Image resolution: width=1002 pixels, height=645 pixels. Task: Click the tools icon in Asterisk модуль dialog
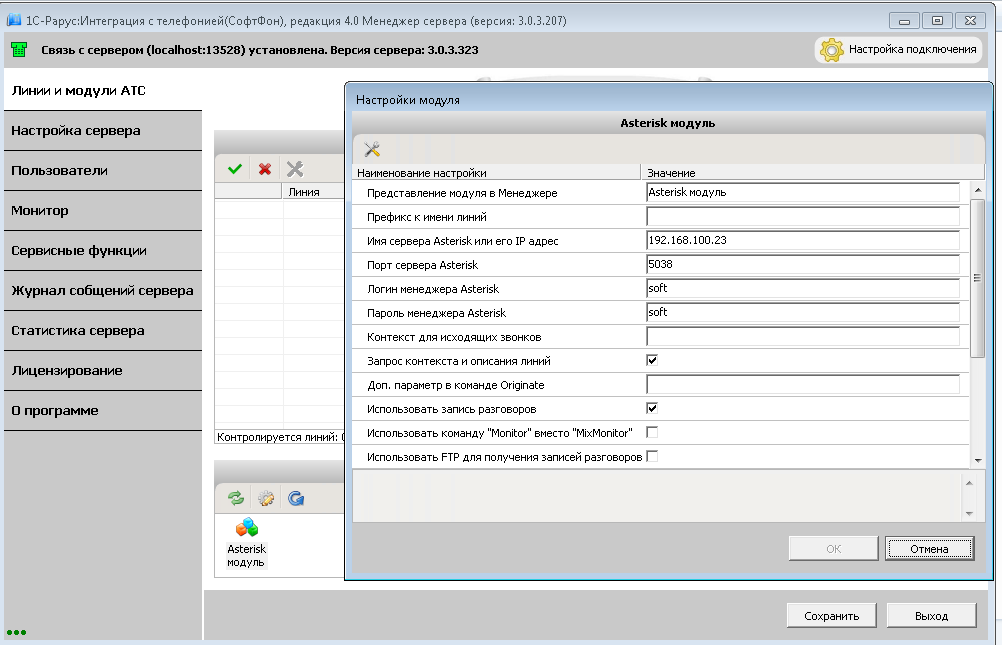pyautogui.click(x=372, y=150)
